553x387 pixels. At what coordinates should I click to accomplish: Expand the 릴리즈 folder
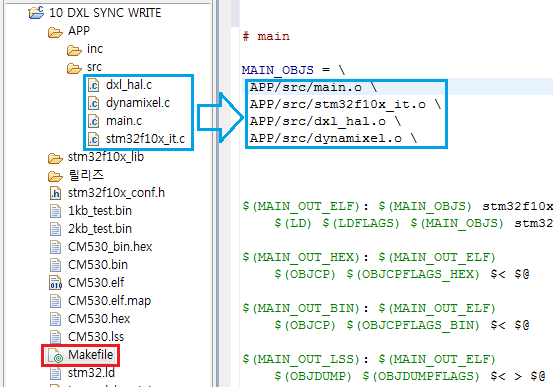[86, 175]
